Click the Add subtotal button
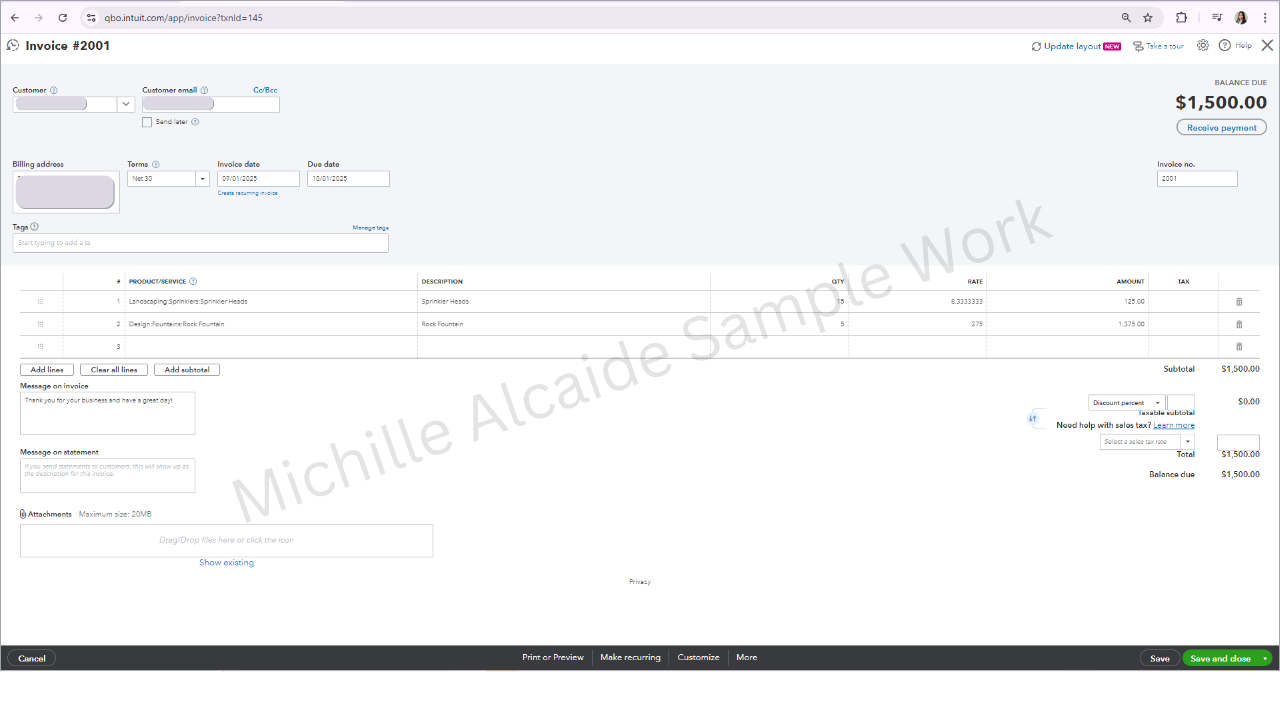 (187, 370)
